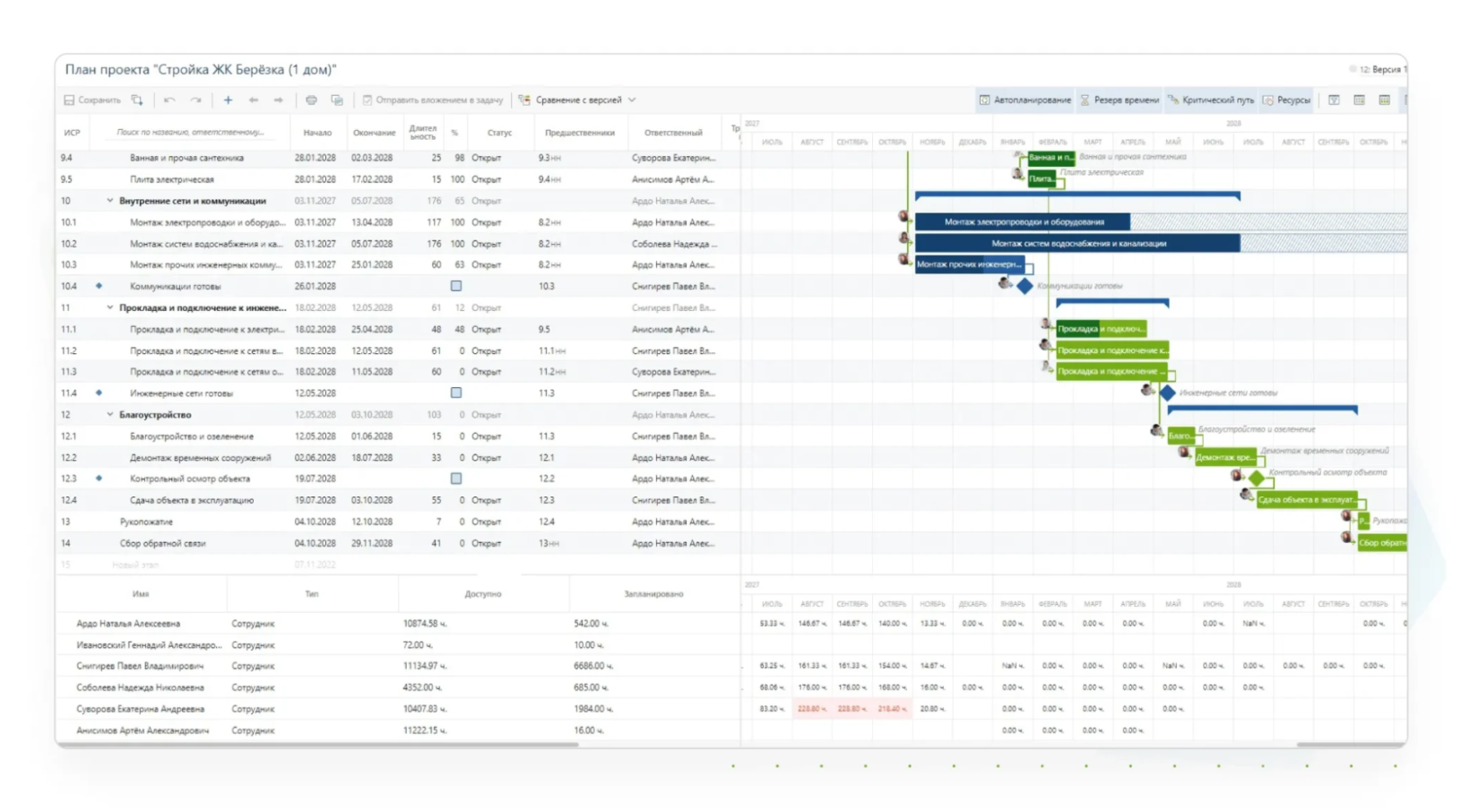The height and width of the screenshot is (812, 1470).
Task: Tick checkbox for Контрольный осмотр объекта row
Action: tap(456, 479)
